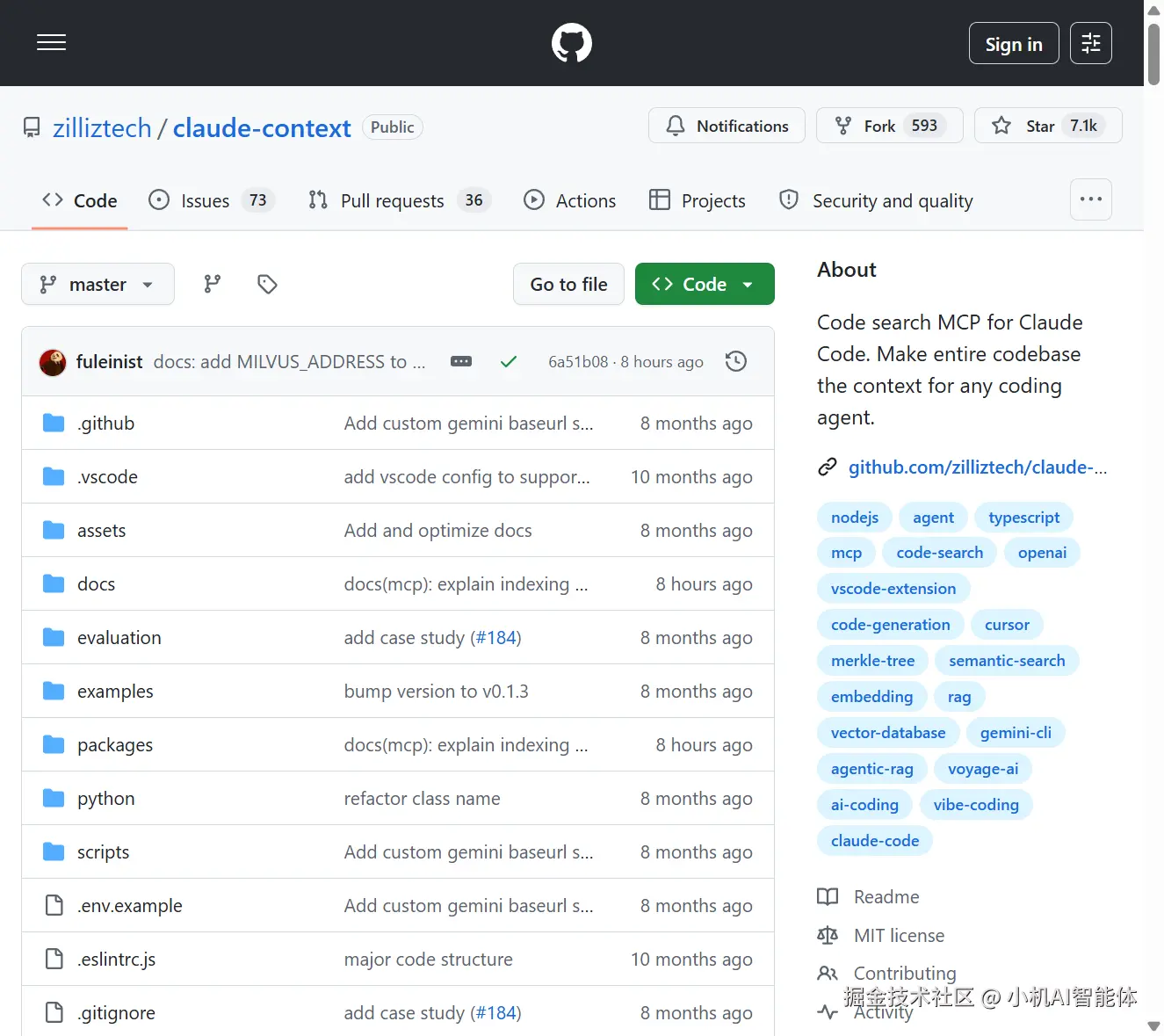Open the master branch dropdown
Image resolution: width=1164 pixels, height=1036 pixels.
pos(98,284)
